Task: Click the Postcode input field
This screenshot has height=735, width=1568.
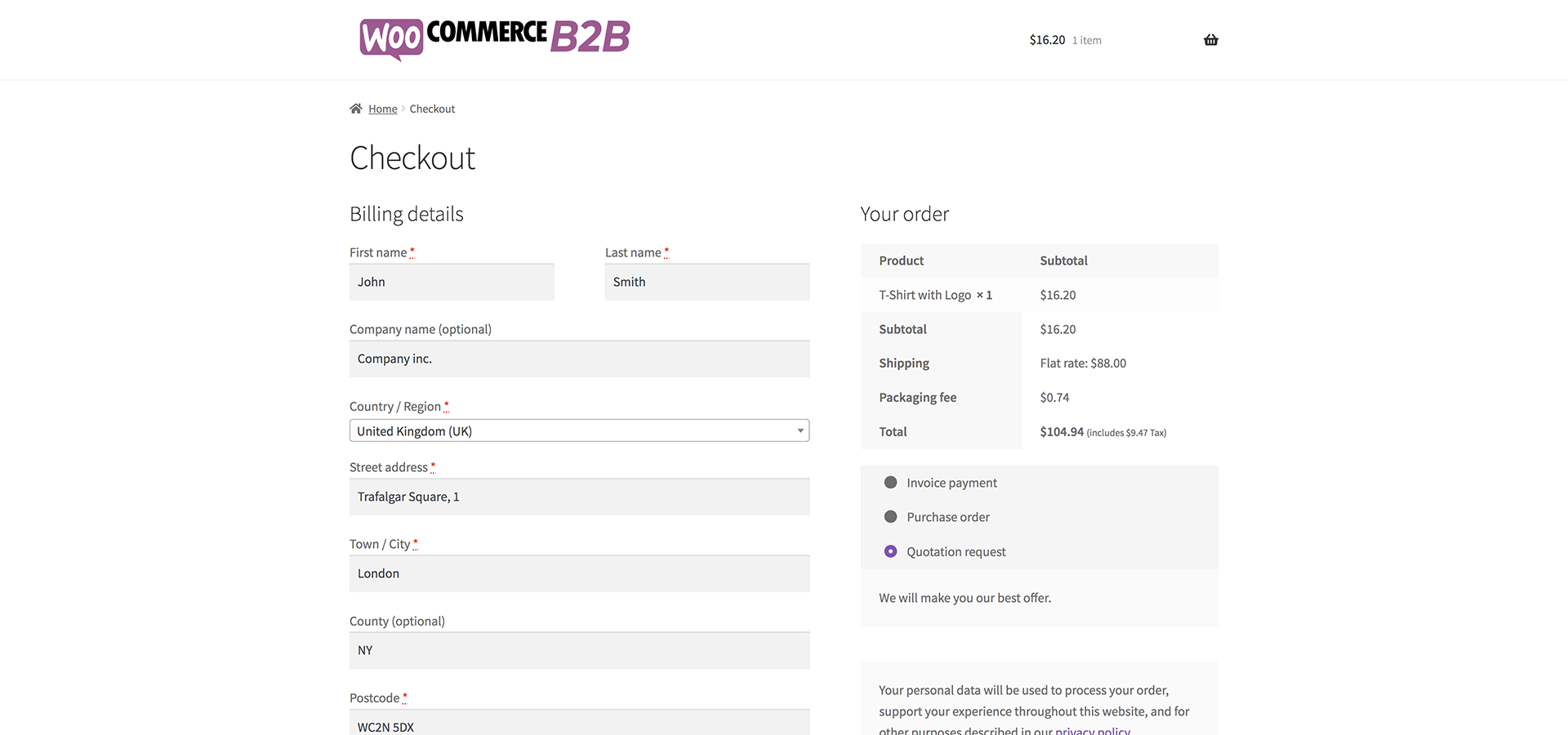Action: (579, 724)
